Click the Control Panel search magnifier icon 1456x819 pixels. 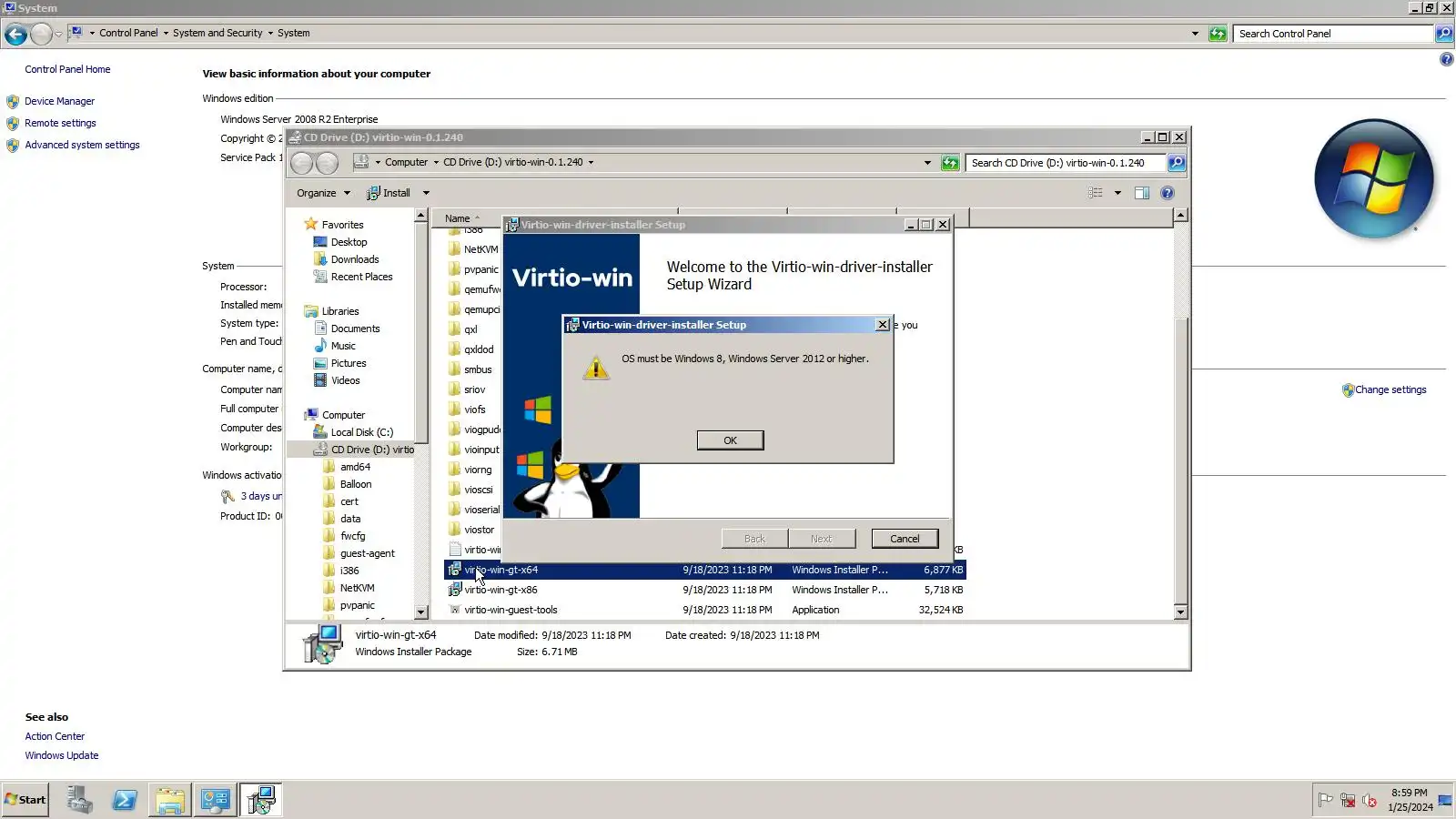pyautogui.click(x=1443, y=34)
